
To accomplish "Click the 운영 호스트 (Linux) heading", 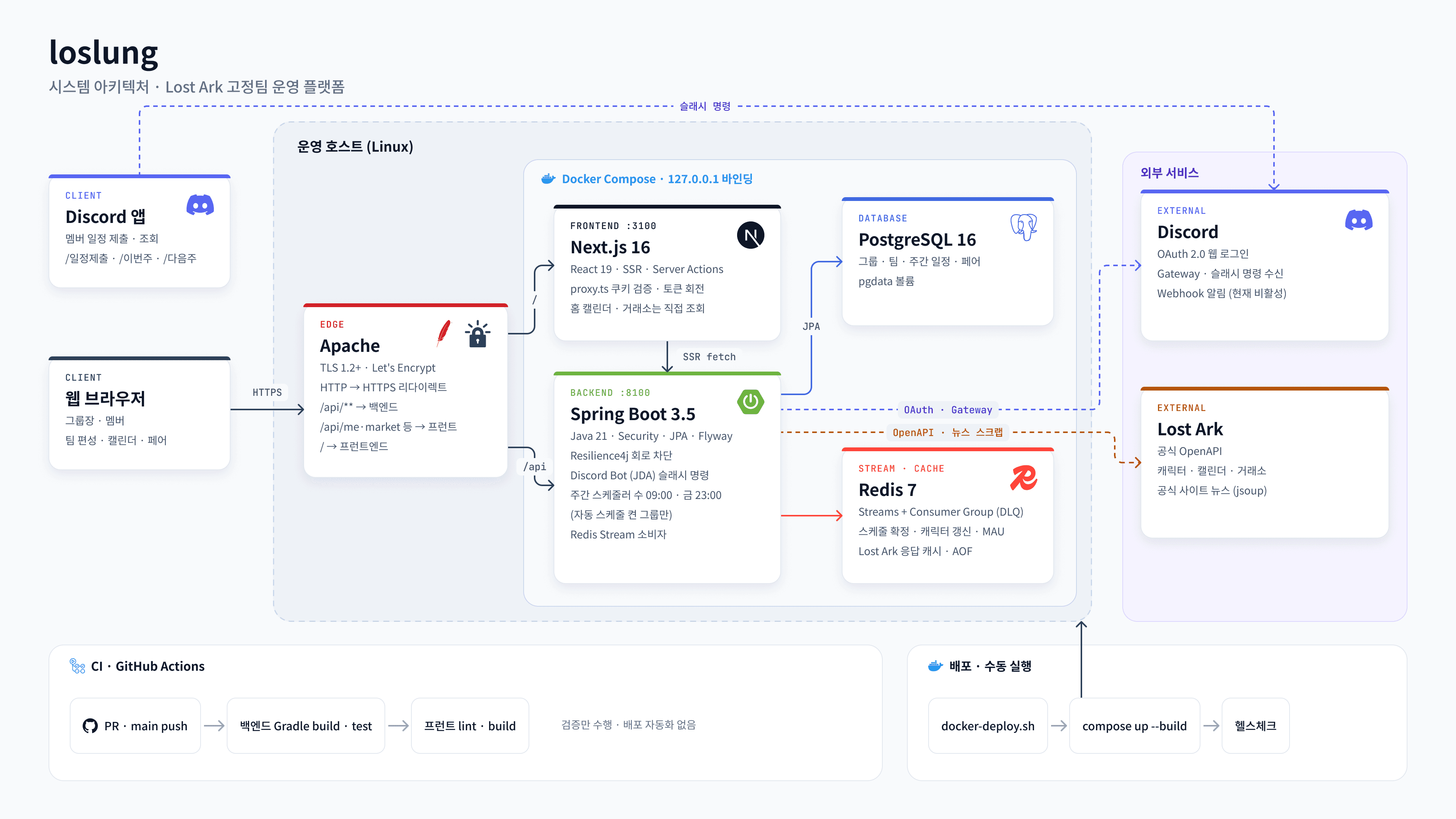I will point(355,146).
